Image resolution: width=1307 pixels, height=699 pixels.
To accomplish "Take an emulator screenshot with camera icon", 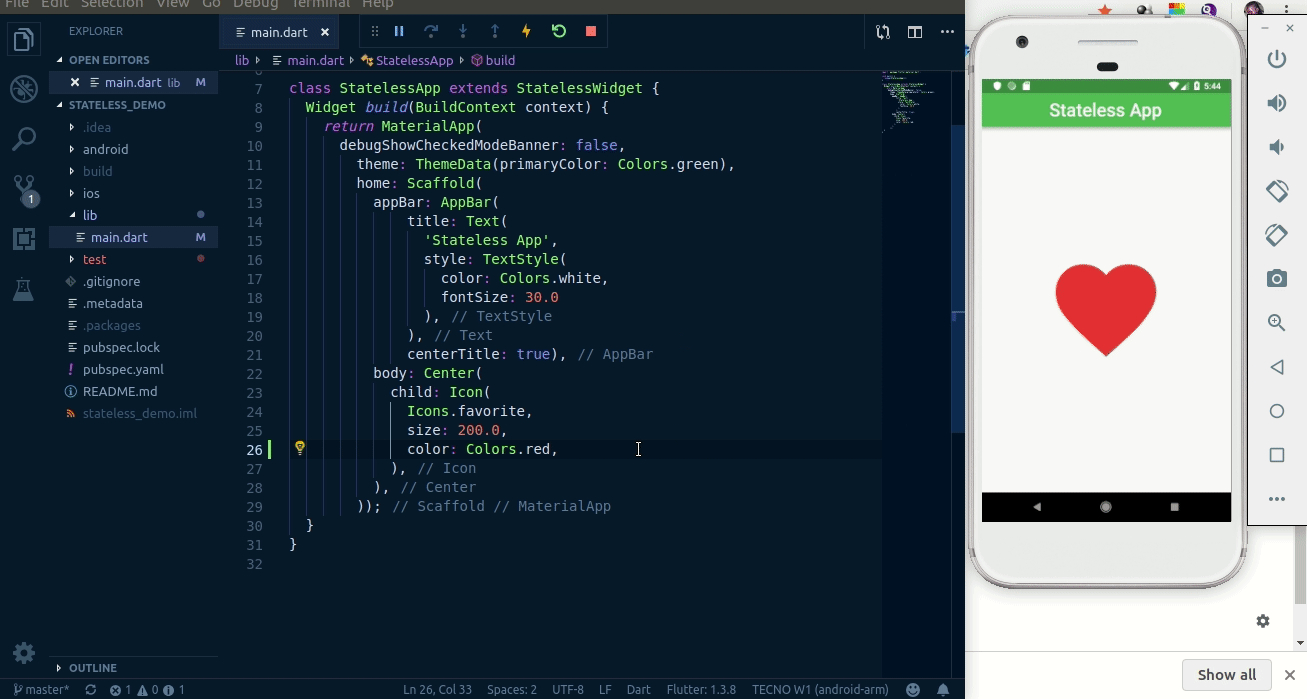I will click(x=1277, y=279).
